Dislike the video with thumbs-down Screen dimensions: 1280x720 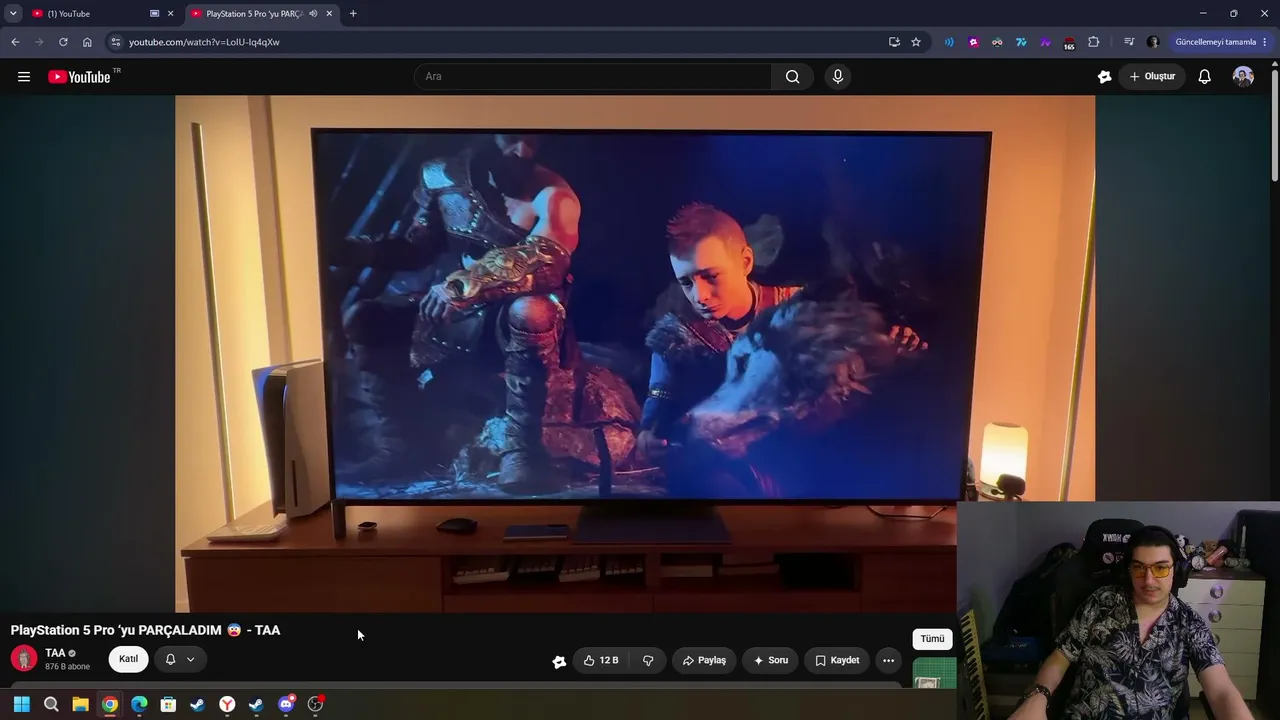648,660
